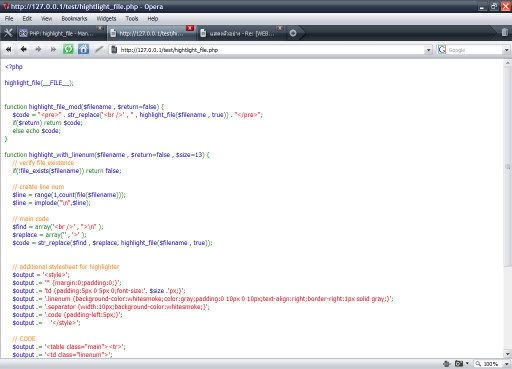Click the Google search input field
The height and width of the screenshot is (369, 512).
pos(475,50)
